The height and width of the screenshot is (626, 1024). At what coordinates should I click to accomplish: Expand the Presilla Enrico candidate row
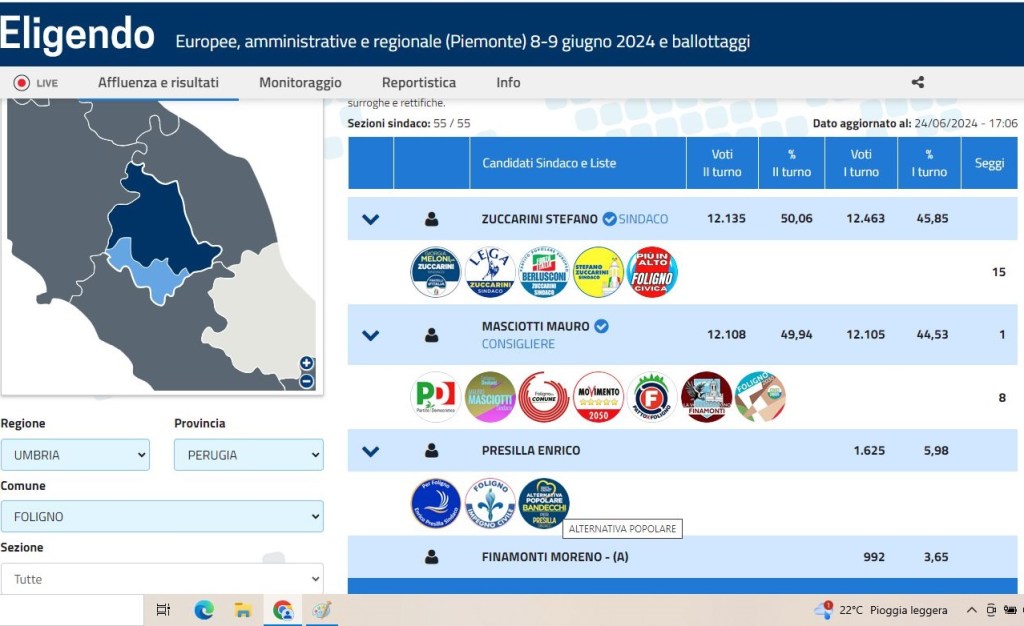(x=370, y=451)
